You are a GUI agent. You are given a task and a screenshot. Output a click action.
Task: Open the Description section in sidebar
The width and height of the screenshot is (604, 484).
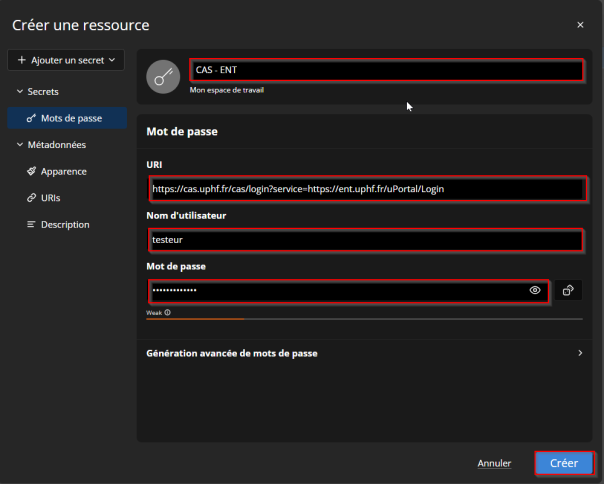pos(64,224)
